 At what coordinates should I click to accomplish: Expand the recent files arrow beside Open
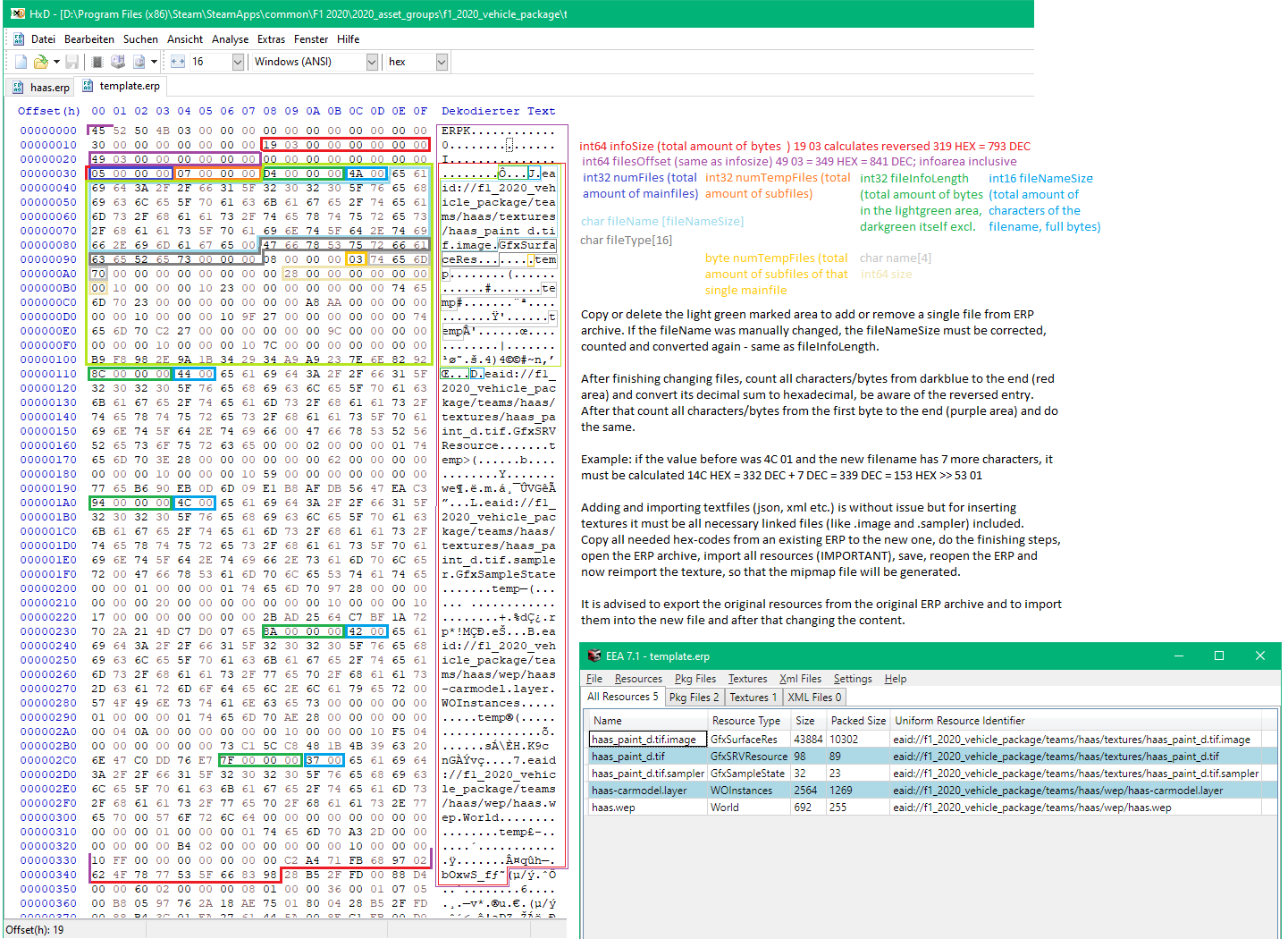[x=56, y=62]
